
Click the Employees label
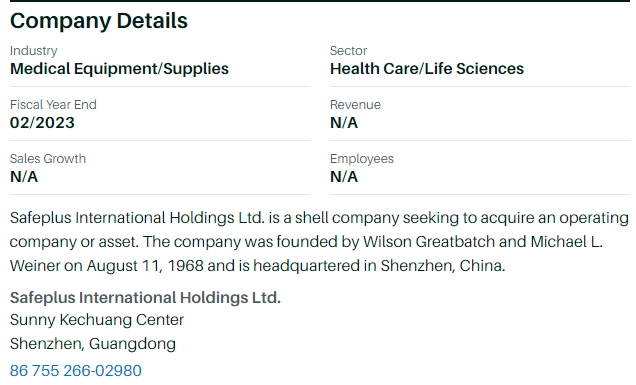coord(362,159)
